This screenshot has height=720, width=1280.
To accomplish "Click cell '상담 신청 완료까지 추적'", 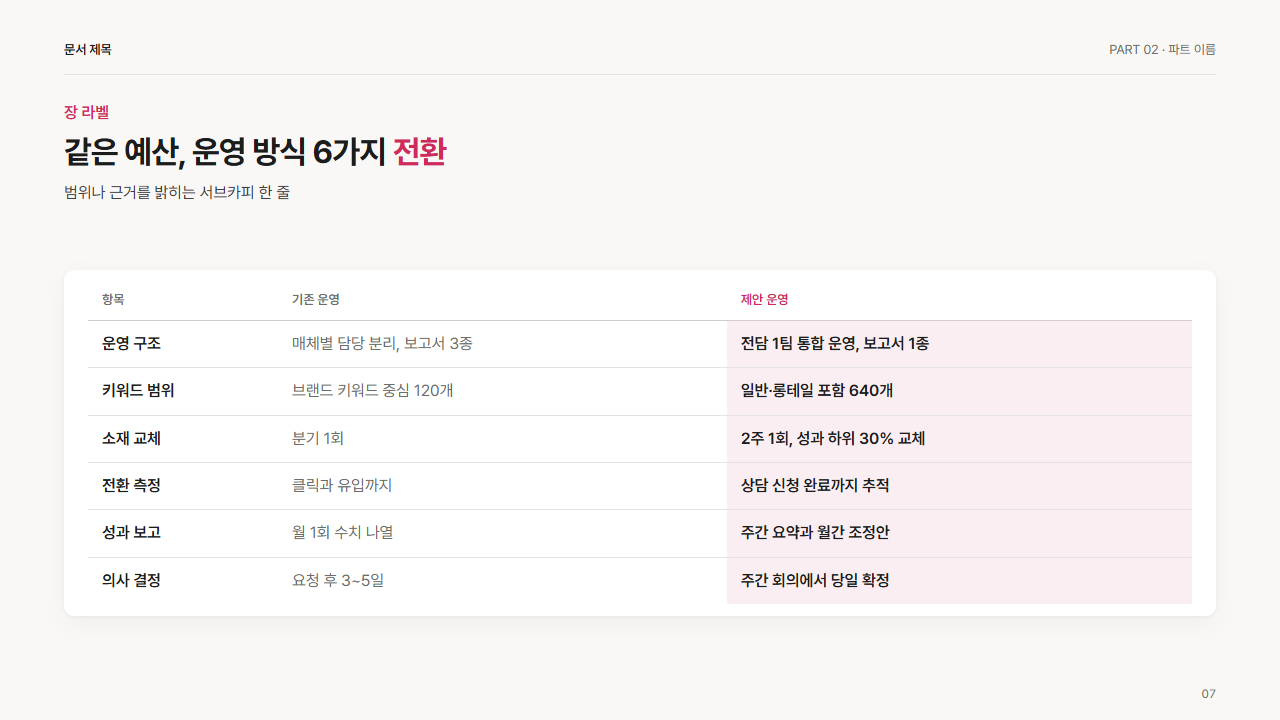I will [x=815, y=485].
